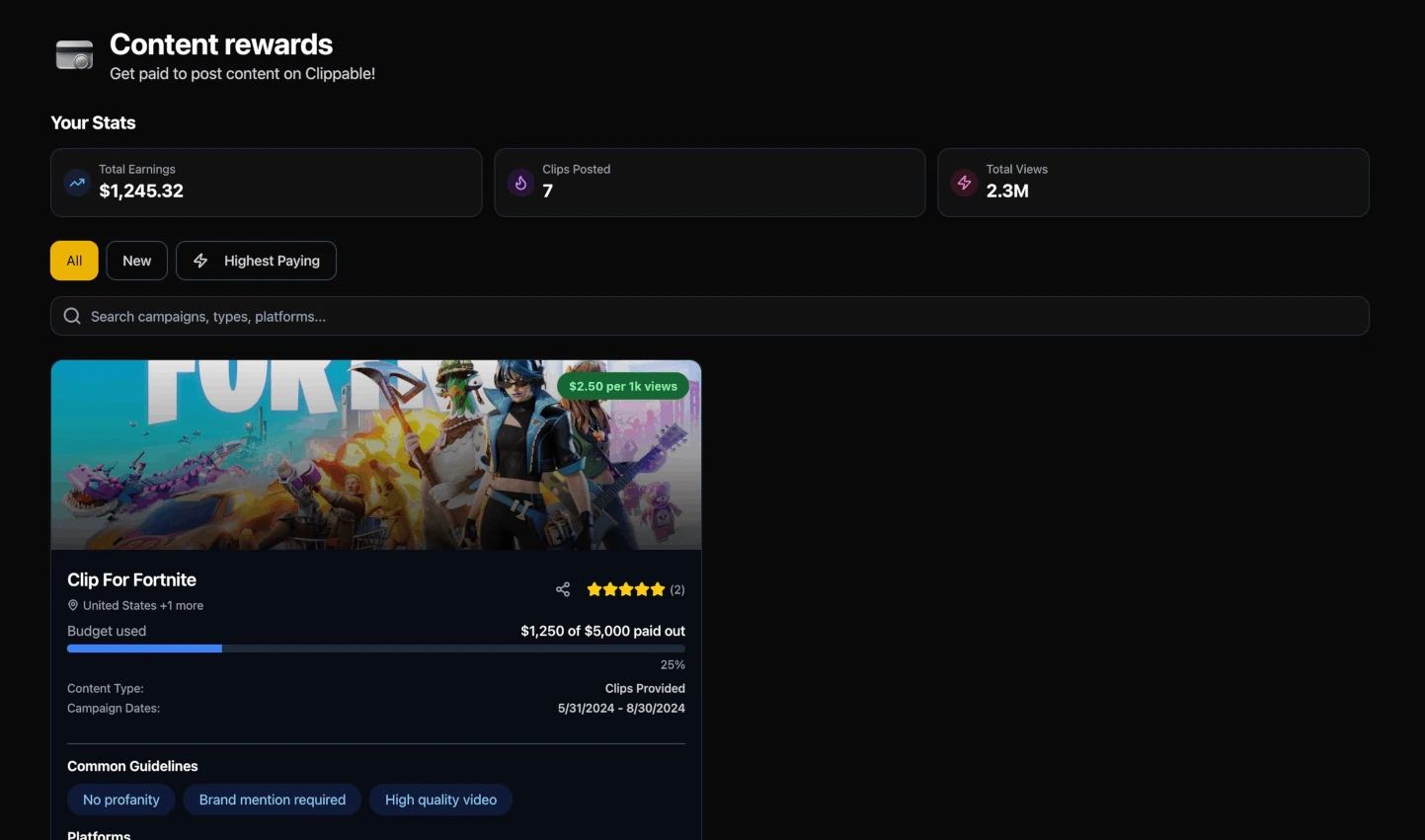Focus the campaign search field
The image size is (1425, 840).
point(709,316)
